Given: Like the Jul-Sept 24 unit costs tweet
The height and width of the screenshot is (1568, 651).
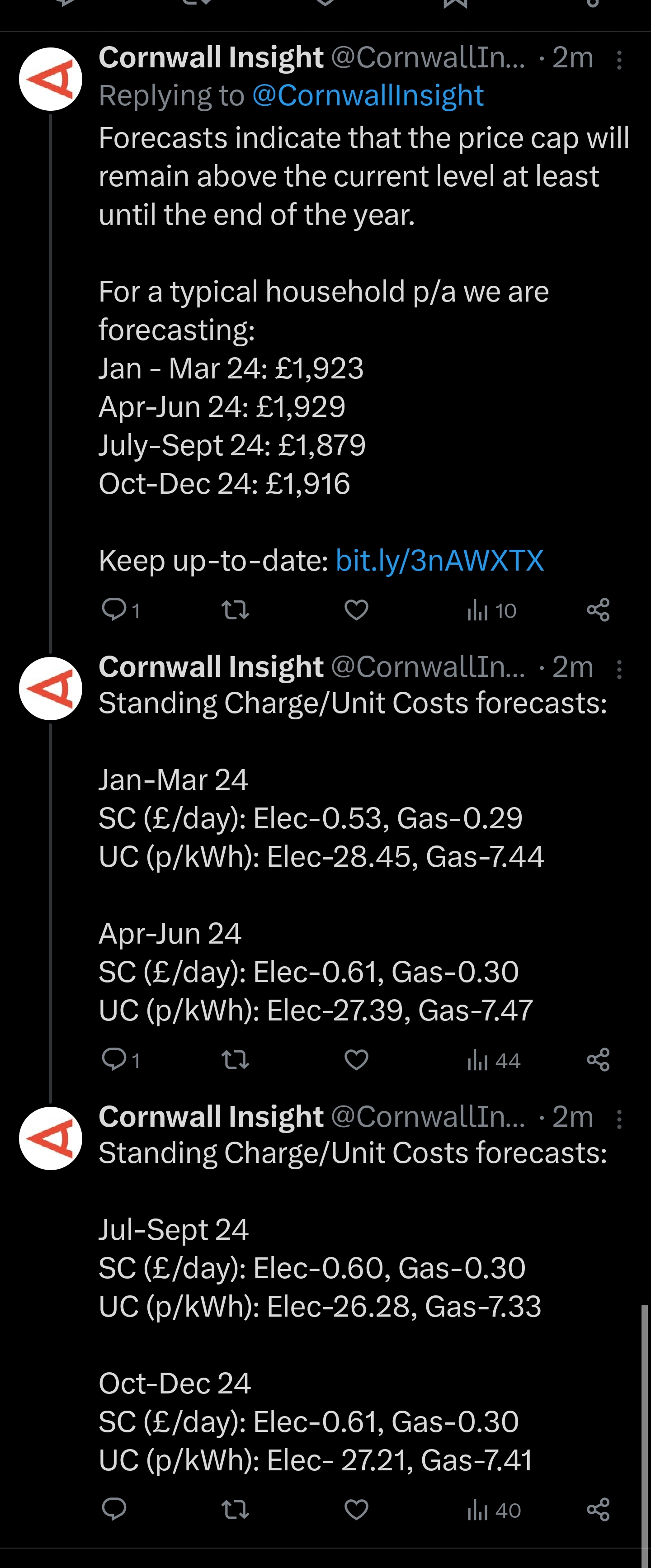Looking at the screenshot, I should 357,1510.
